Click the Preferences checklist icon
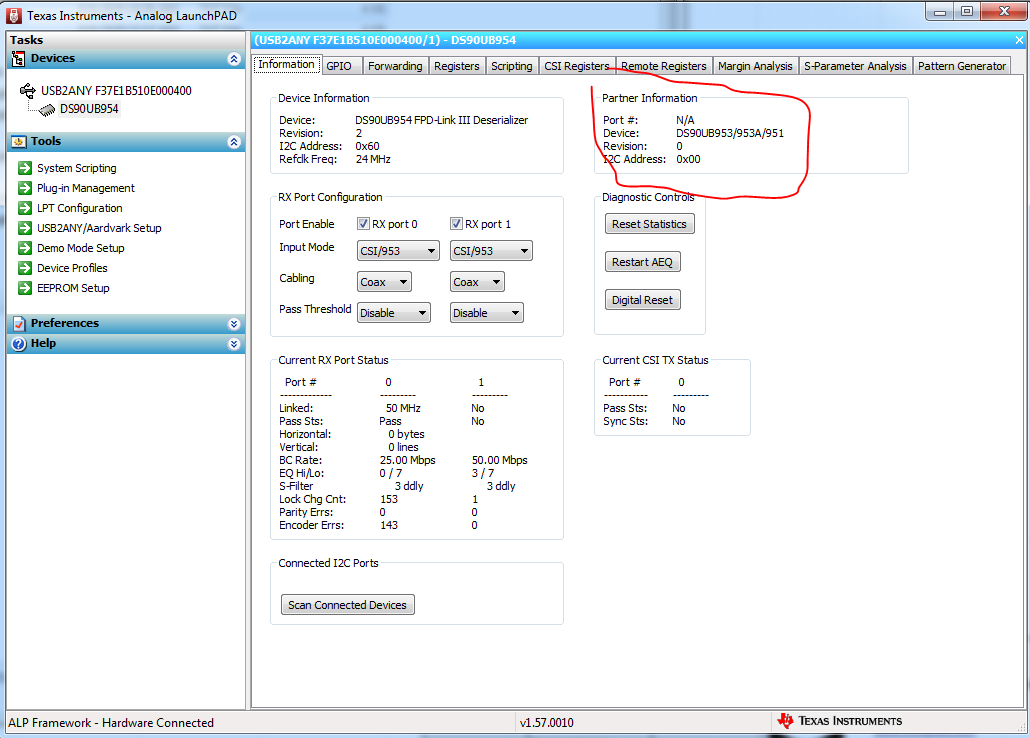 18,323
